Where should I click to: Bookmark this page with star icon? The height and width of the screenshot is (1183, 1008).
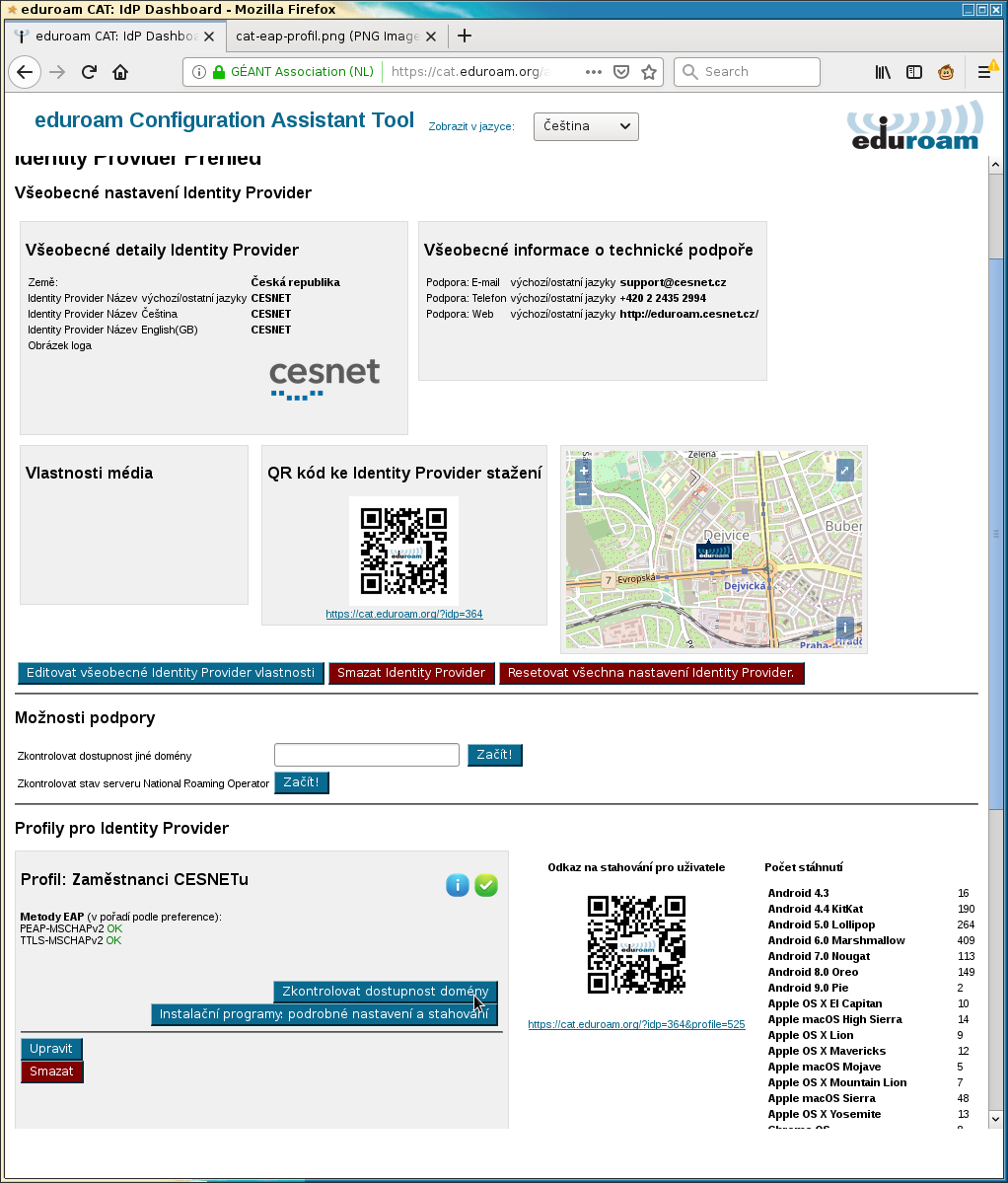coord(648,72)
